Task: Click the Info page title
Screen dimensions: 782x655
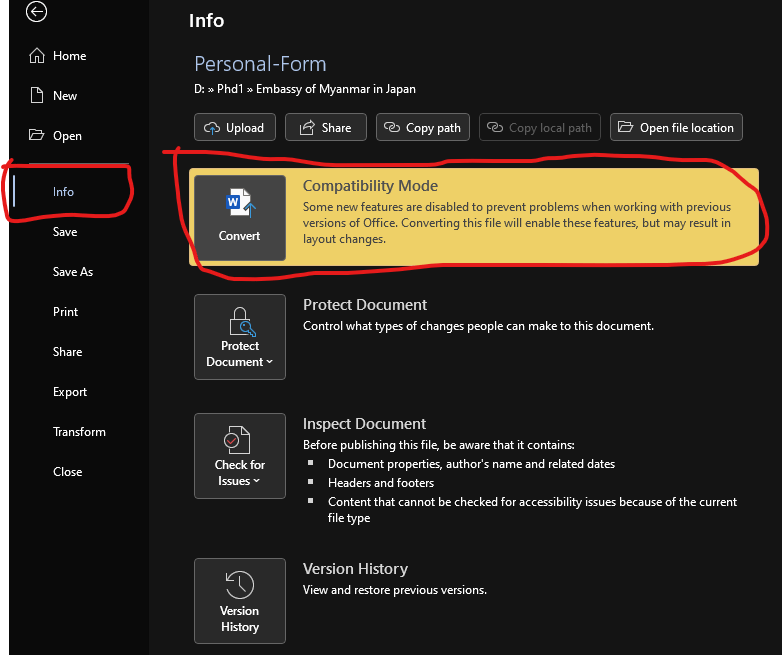Action: pos(206,21)
